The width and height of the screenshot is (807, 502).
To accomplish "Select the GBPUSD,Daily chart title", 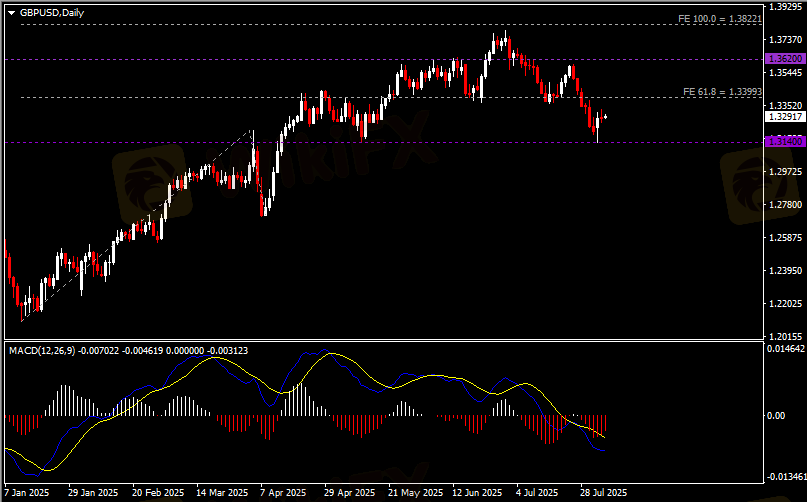I will point(51,13).
